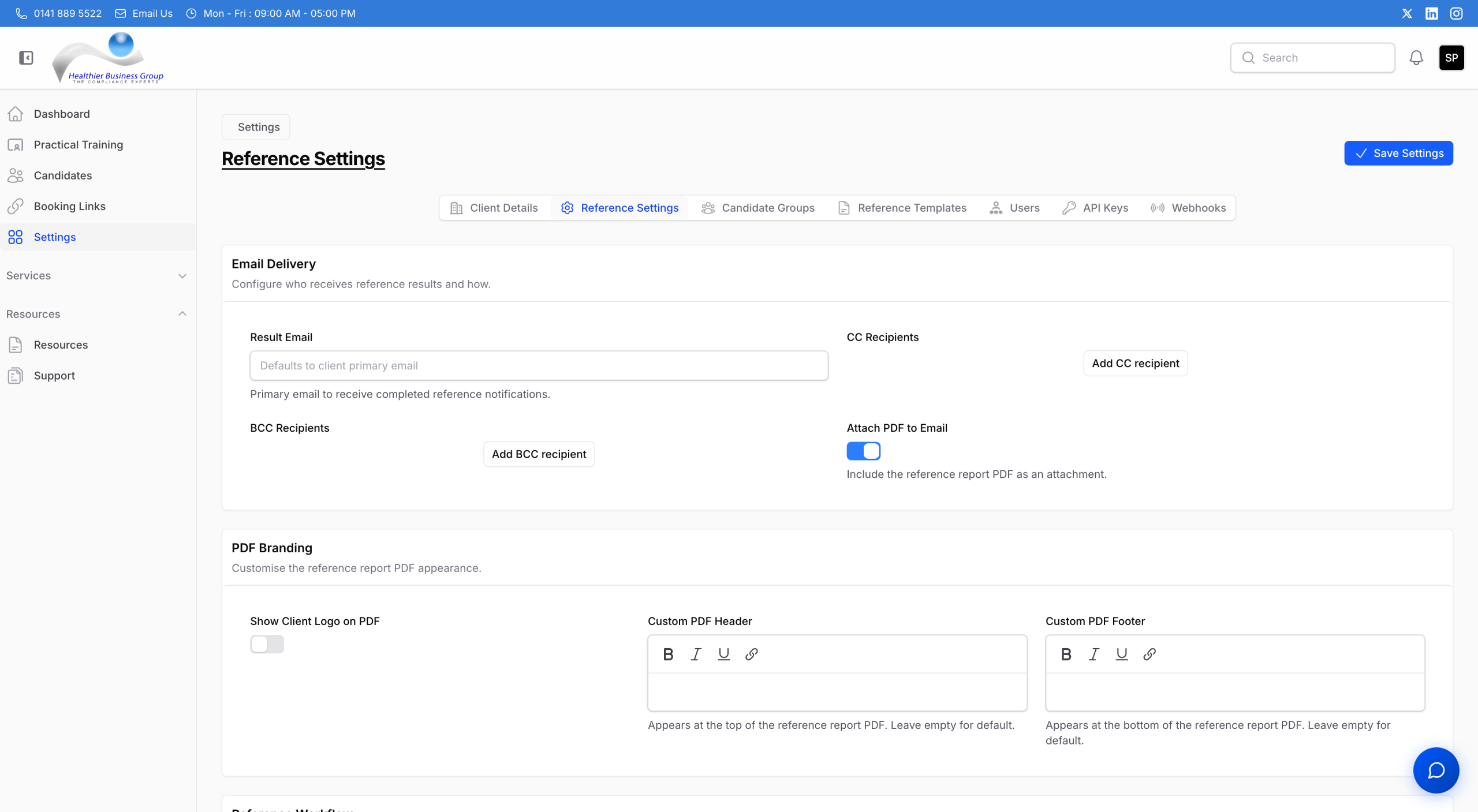This screenshot has width=1478, height=812.
Task: Enable Show Client Logo on PDF
Action: click(x=267, y=645)
